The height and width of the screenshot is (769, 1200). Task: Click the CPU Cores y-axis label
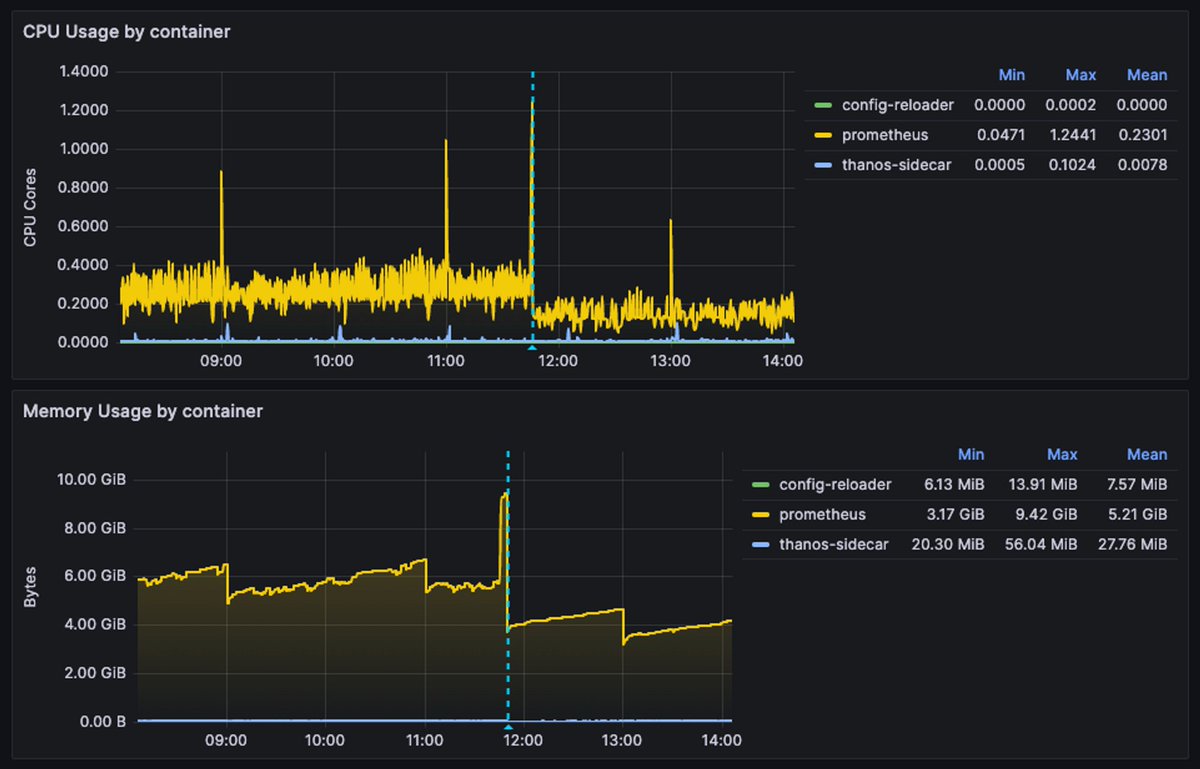[30, 207]
